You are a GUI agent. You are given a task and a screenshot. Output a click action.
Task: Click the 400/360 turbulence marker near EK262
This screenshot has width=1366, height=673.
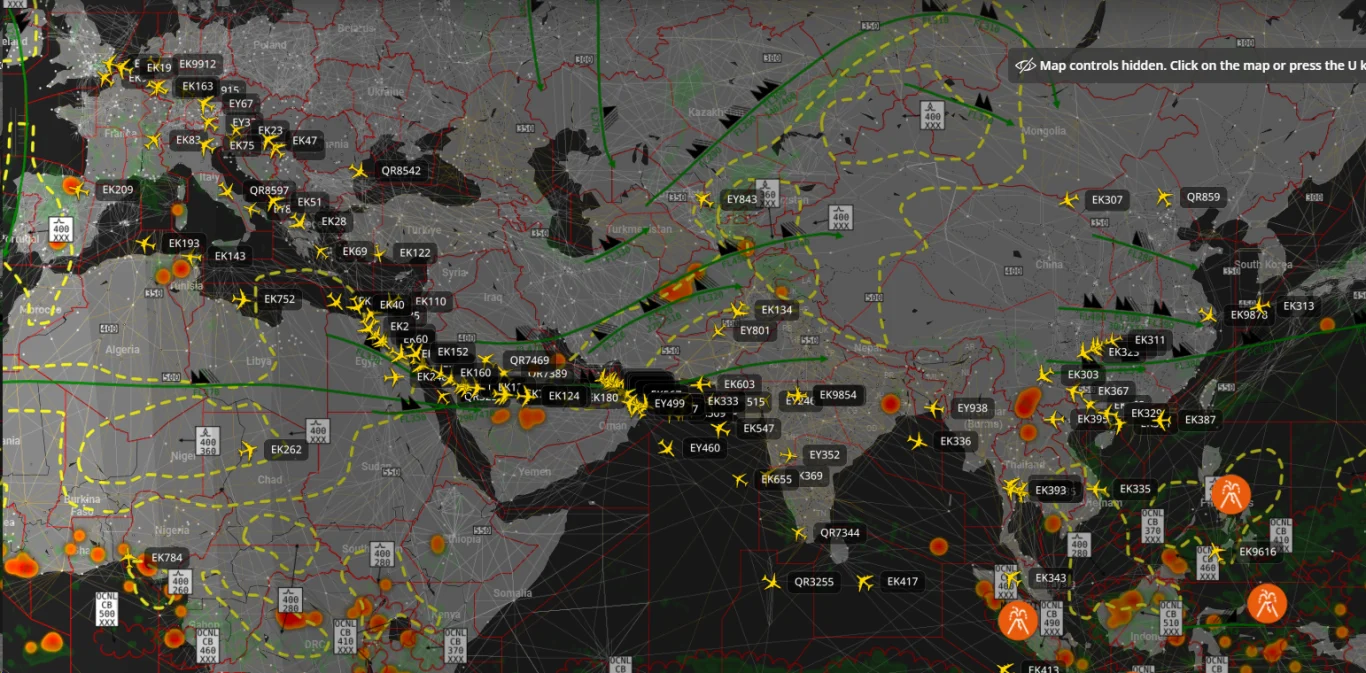(207, 442)
